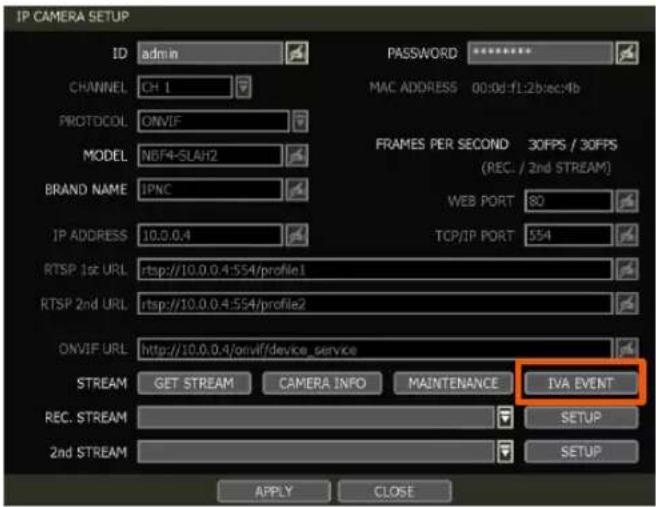Click the 30FPS / 30FPS value
Image resolution: width=656 pixels, height=507 pixels.
click(572, 145)
